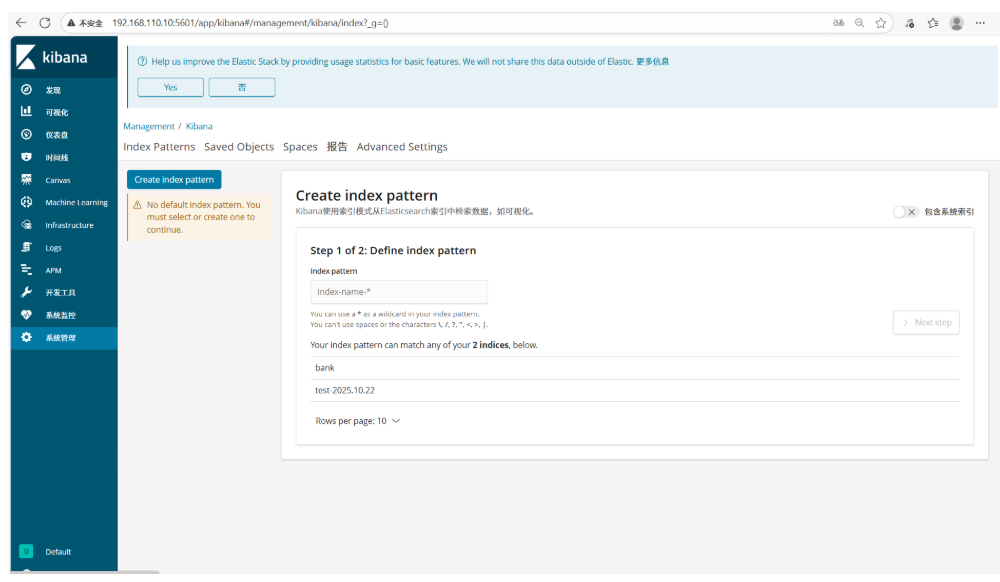Click the Next step button

[926, 323]
